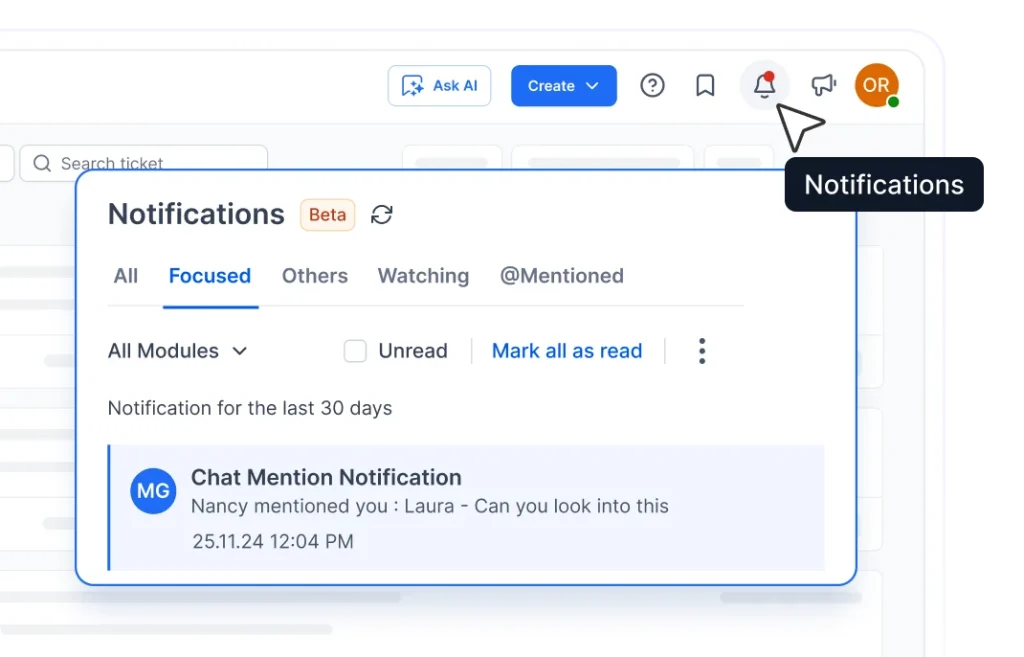Image resolution: width=1024 pixels, height=657 pixels.
Task: Click the notifications bell icon
Action: (763, 85)
